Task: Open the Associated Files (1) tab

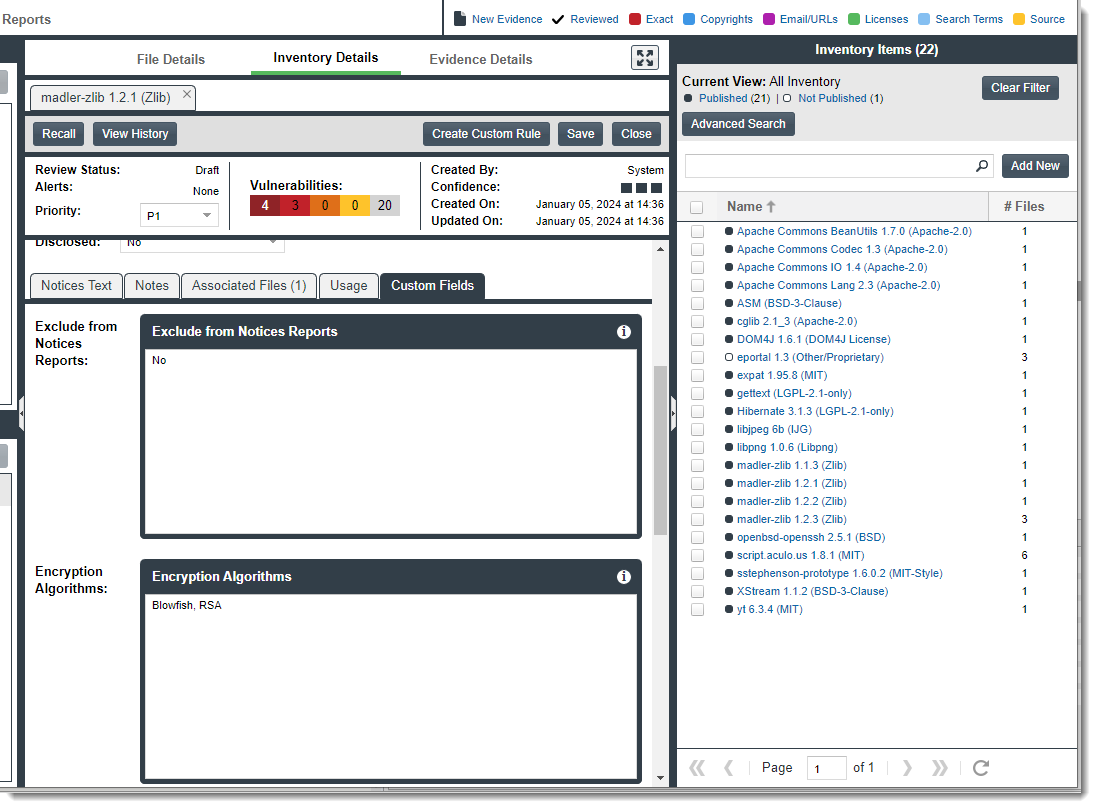Action: [x=249, y=286]
